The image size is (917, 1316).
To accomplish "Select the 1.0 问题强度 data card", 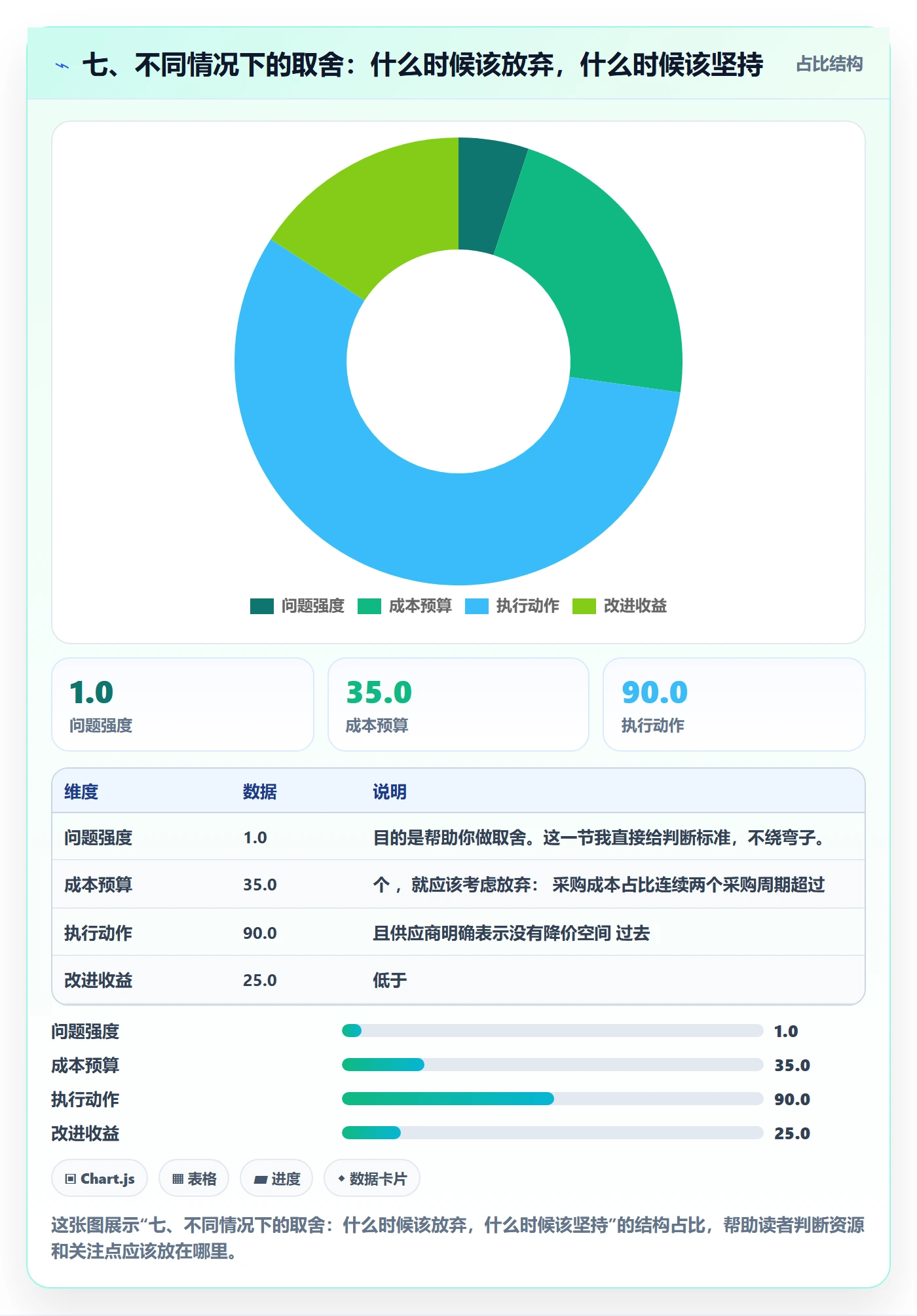I will coord(183,704).
